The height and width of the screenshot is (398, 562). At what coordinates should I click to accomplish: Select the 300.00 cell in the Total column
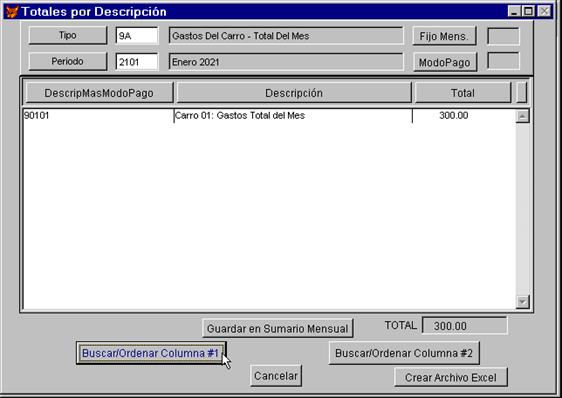pos(464,115)
